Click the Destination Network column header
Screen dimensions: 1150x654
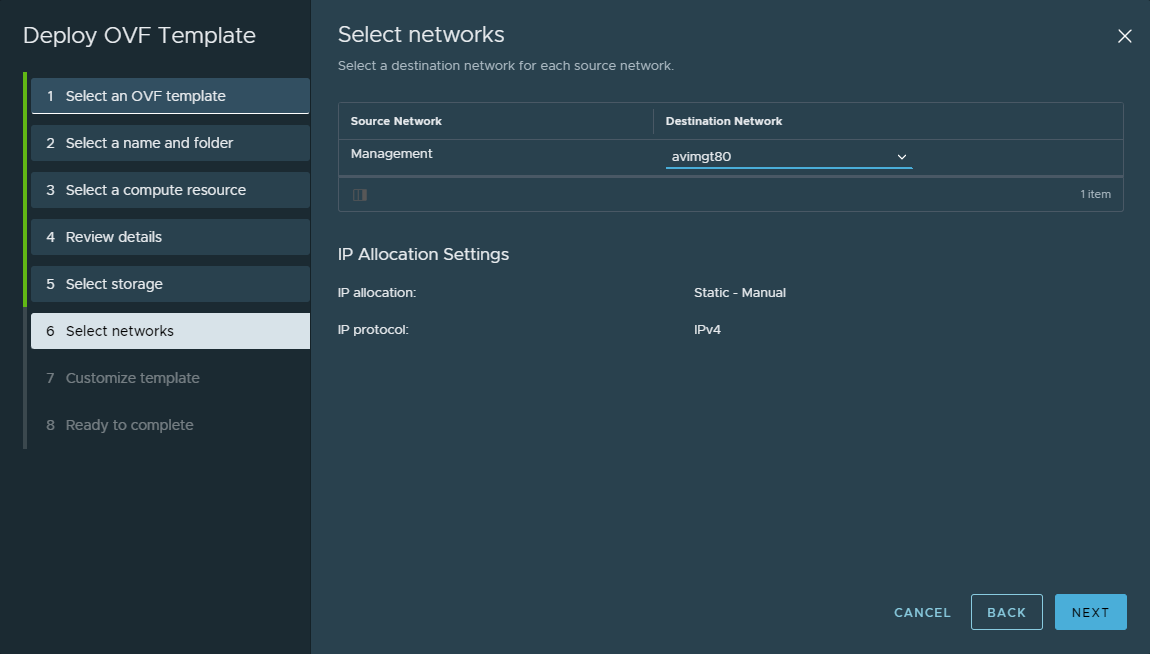[x=724, y=121]
